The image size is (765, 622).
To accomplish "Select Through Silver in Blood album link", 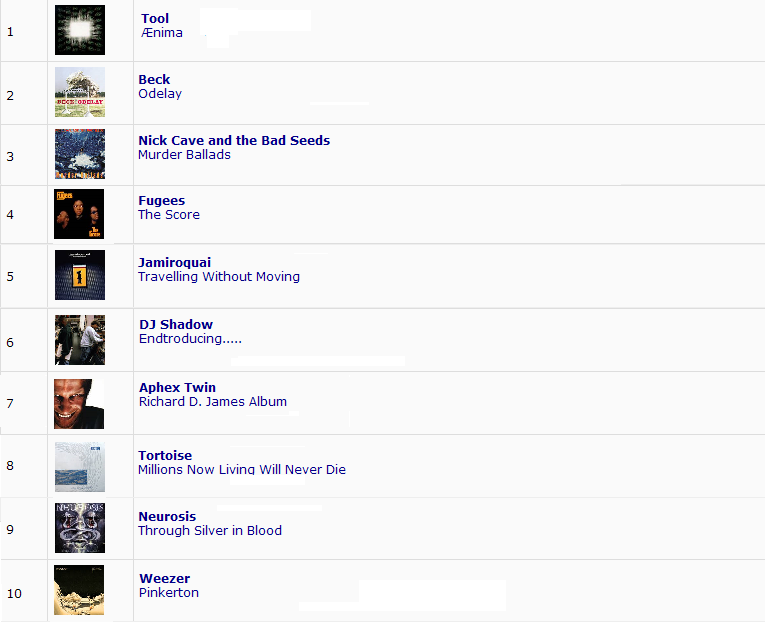I will (210, 531).
